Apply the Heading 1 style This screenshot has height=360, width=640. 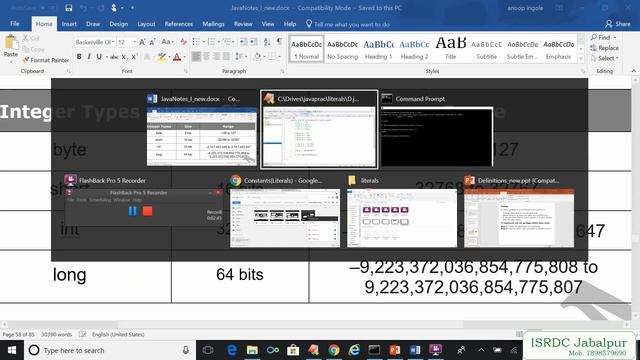[x=378, y=49]
